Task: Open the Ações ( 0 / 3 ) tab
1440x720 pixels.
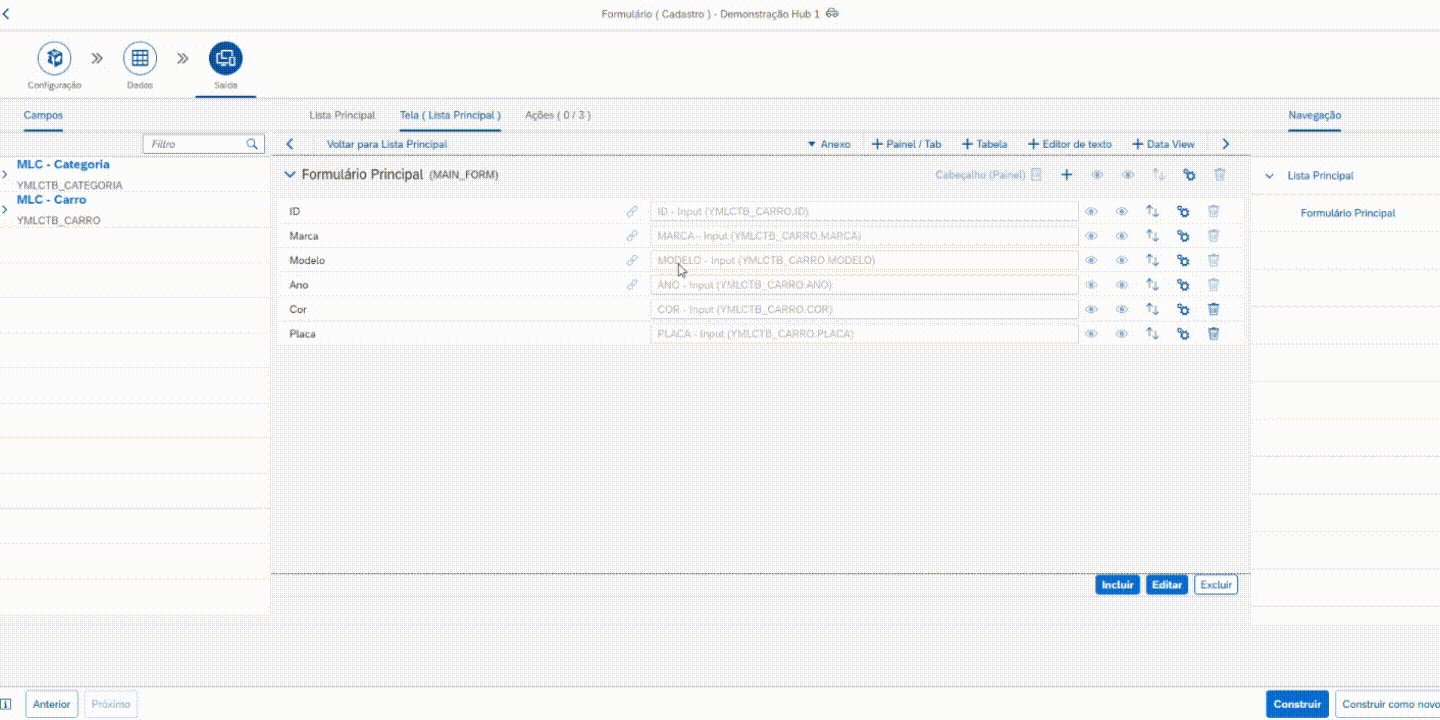Action: tap(557, 115)
